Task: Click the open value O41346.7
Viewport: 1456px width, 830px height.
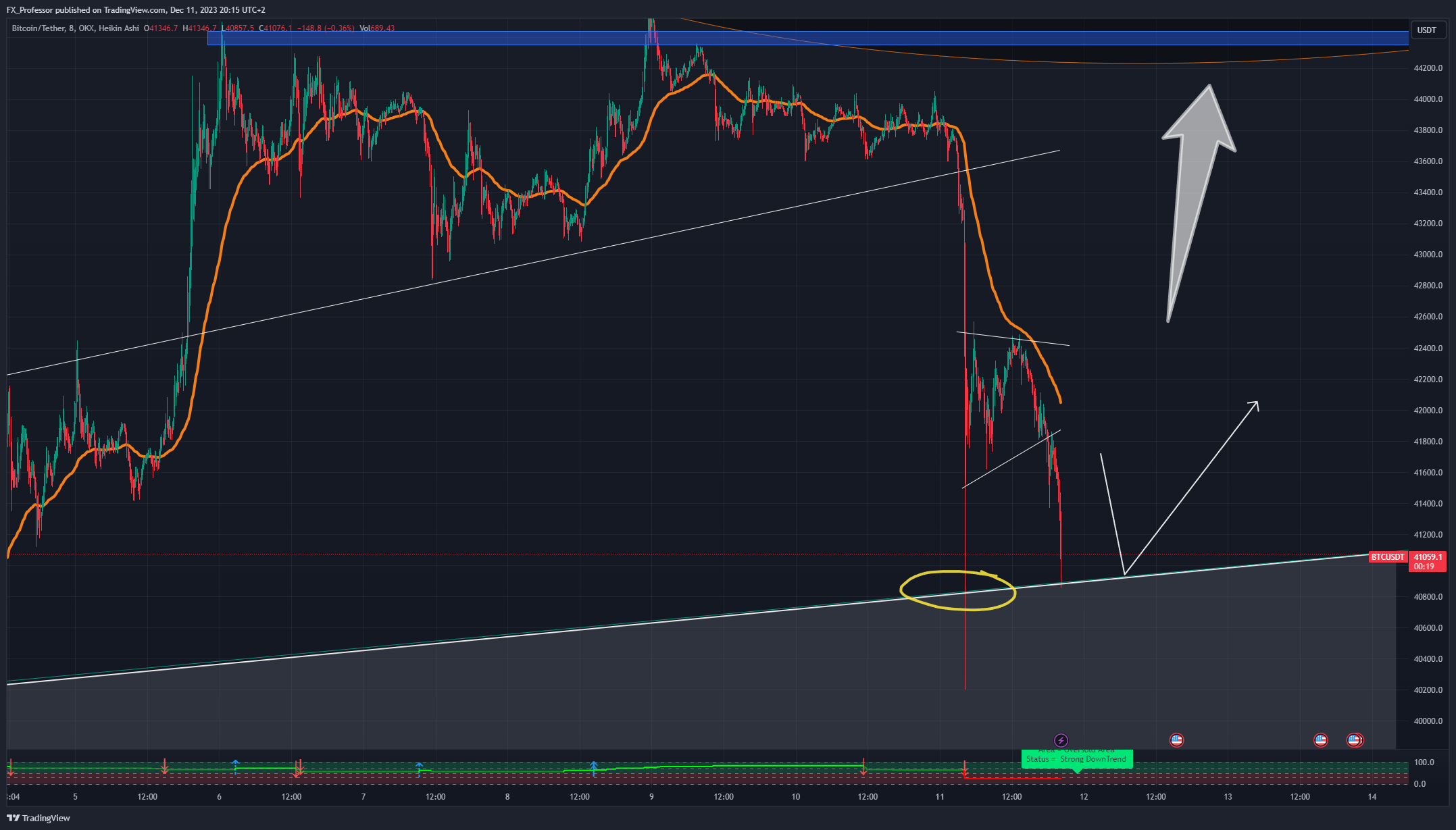Action: [161, 28]
